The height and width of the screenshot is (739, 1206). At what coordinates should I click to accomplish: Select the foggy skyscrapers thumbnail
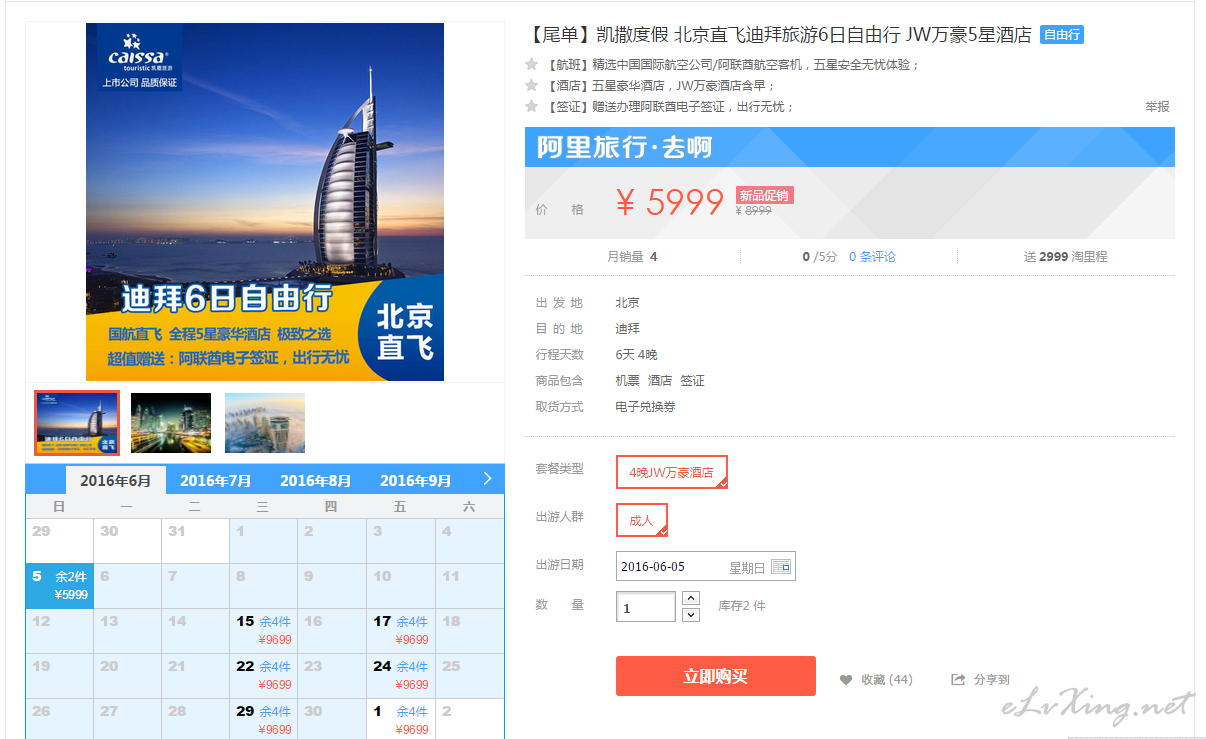click(265, 423)
